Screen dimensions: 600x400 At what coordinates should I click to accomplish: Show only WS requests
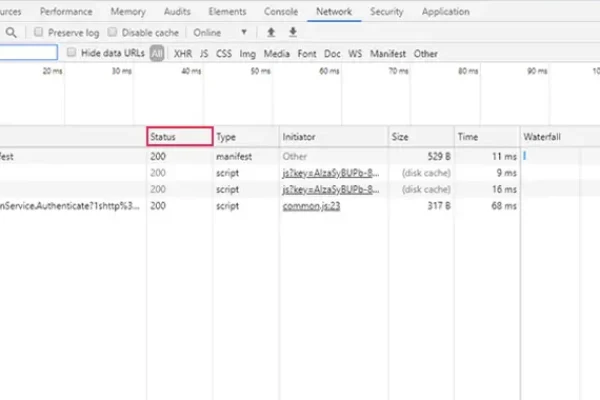[x=356, y=53]
